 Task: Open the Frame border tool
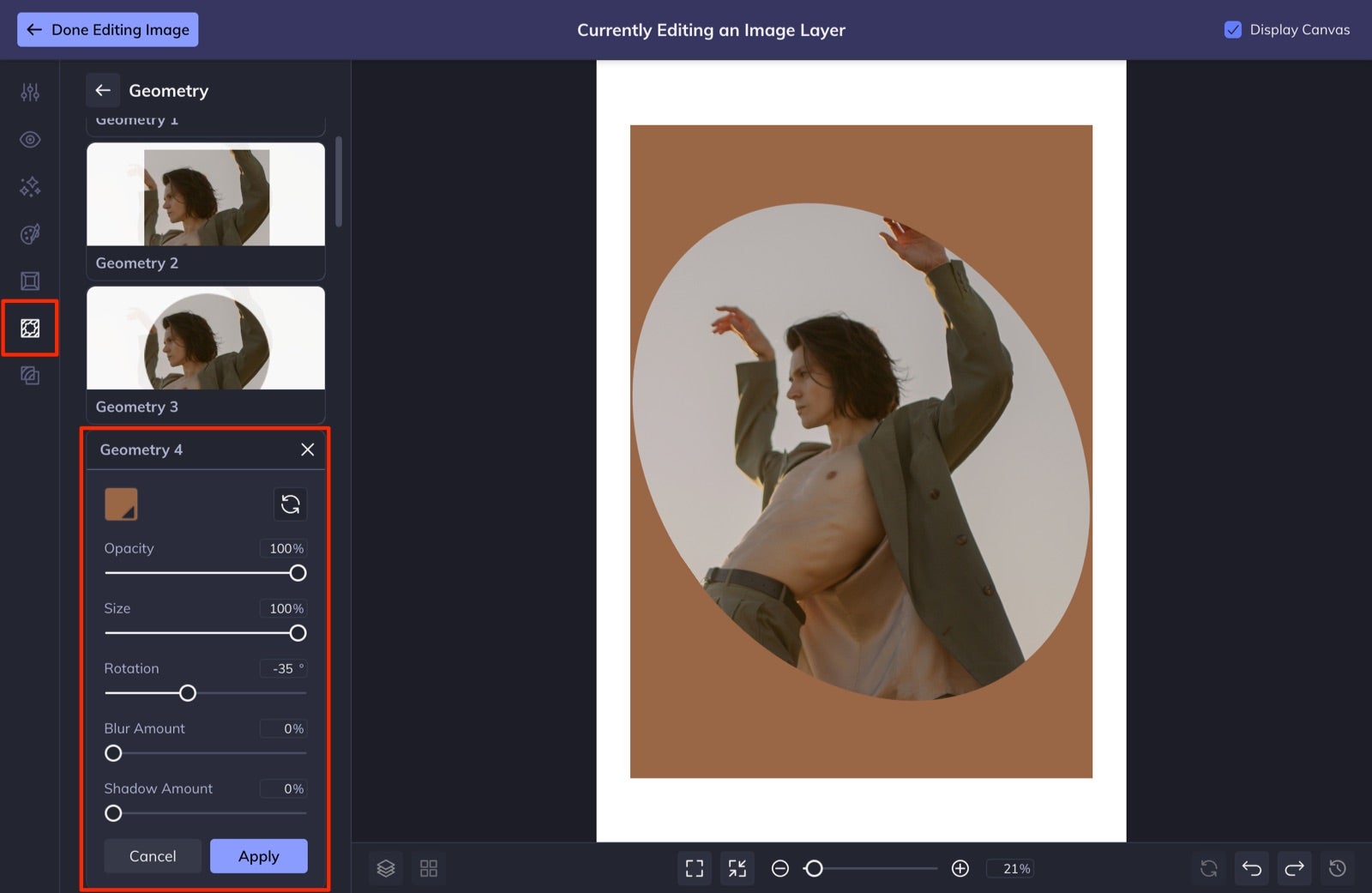click(x=30, y=281)
